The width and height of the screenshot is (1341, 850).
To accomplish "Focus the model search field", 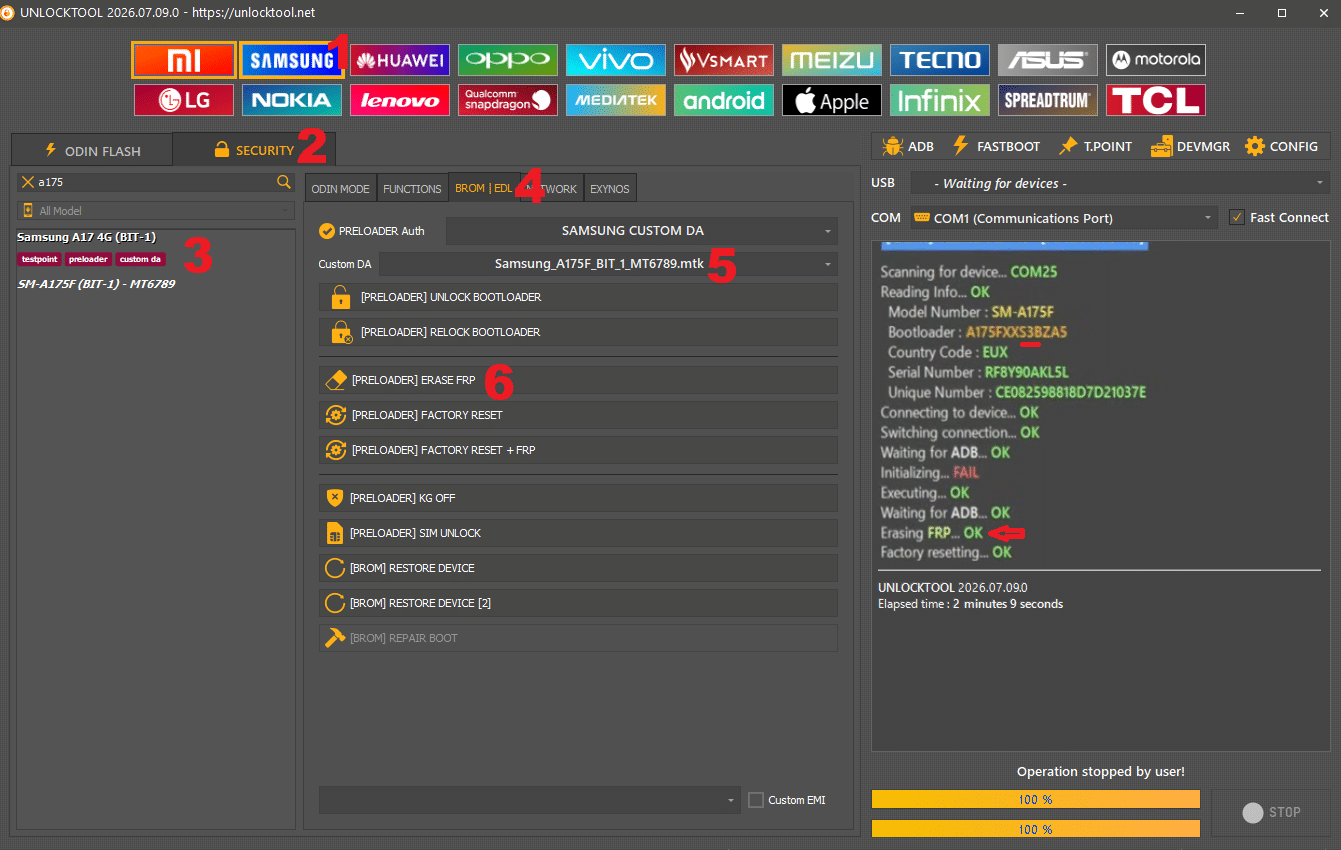I will (x=155, y=182).
